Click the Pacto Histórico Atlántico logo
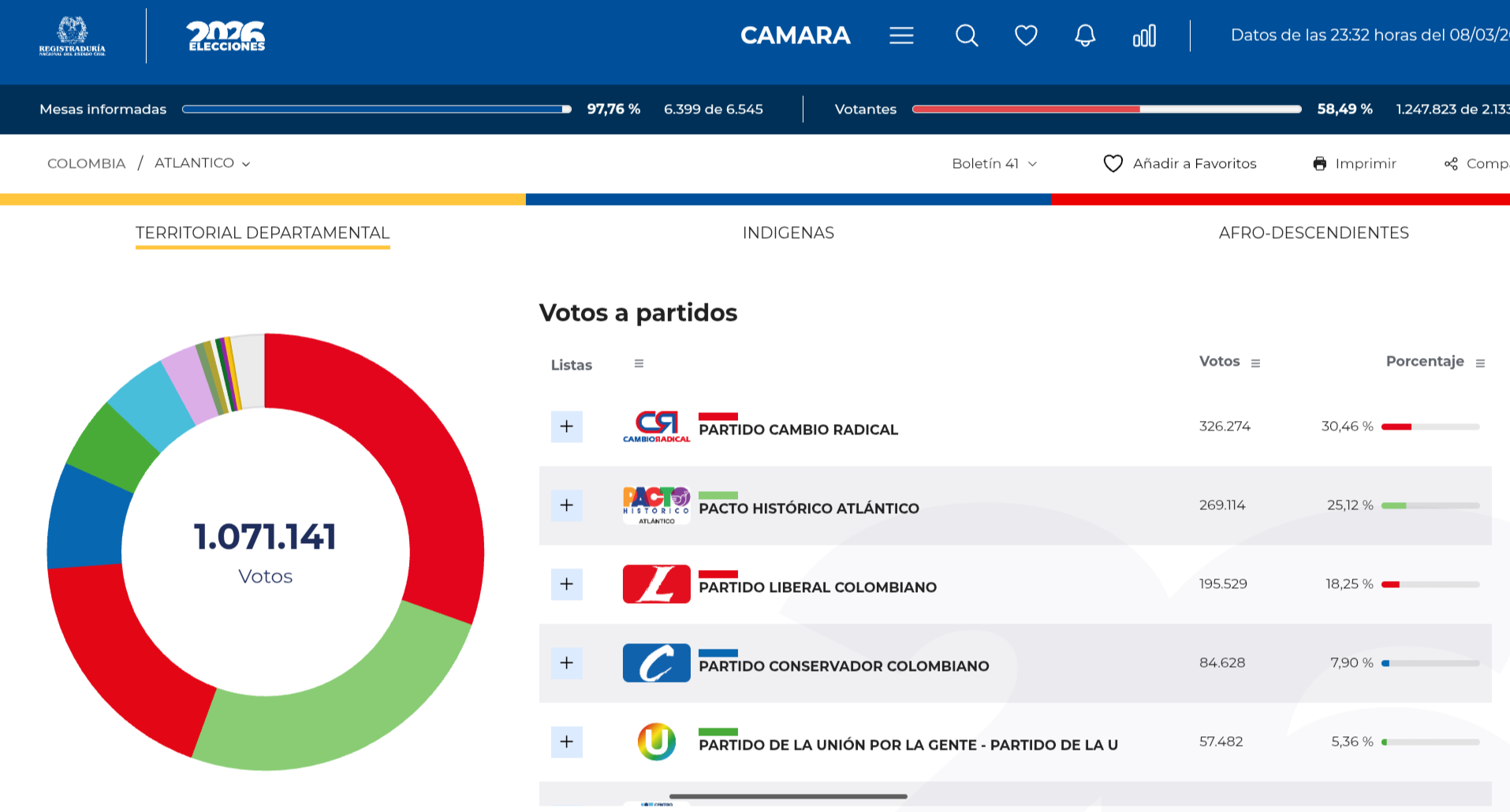Screen dimensions: 1510x812 [656, 505]
